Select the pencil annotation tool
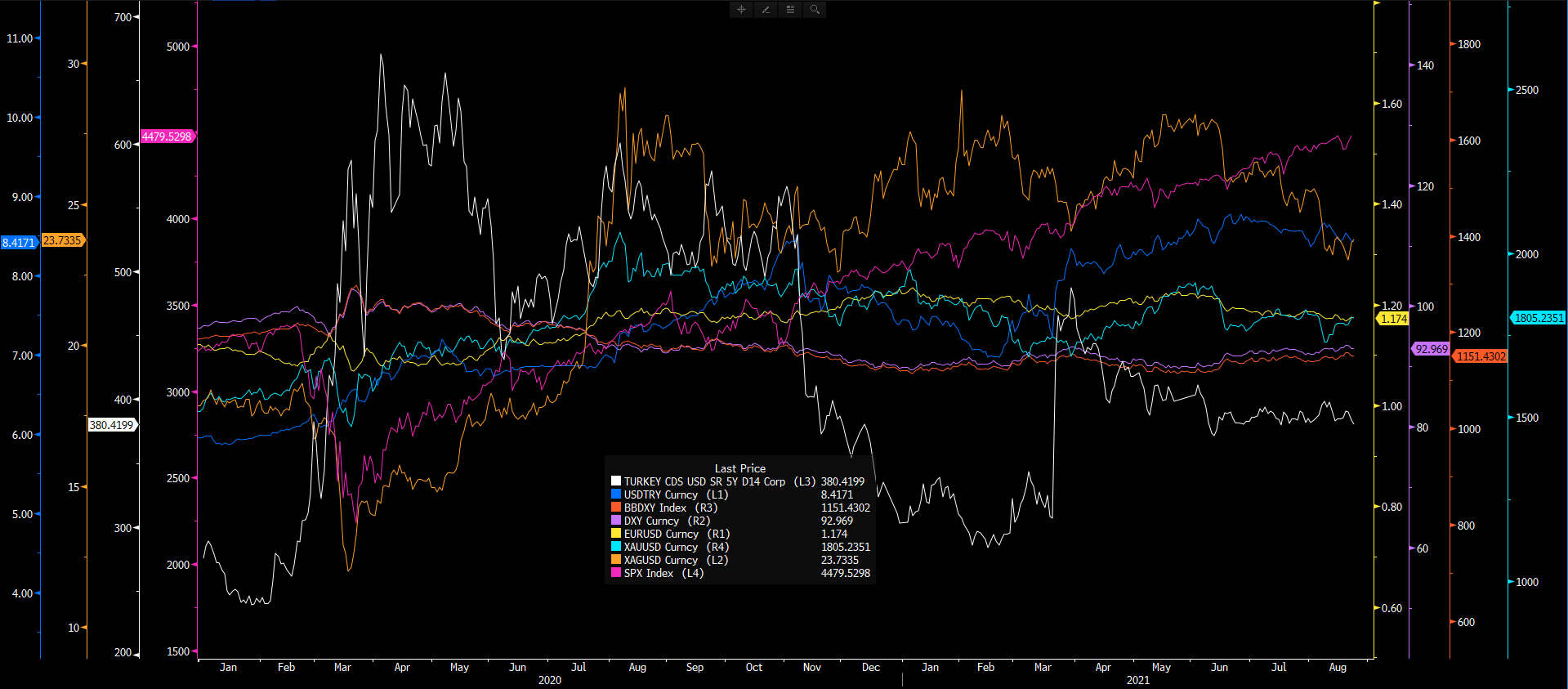Screen dimensions: 1568x689 766,10
